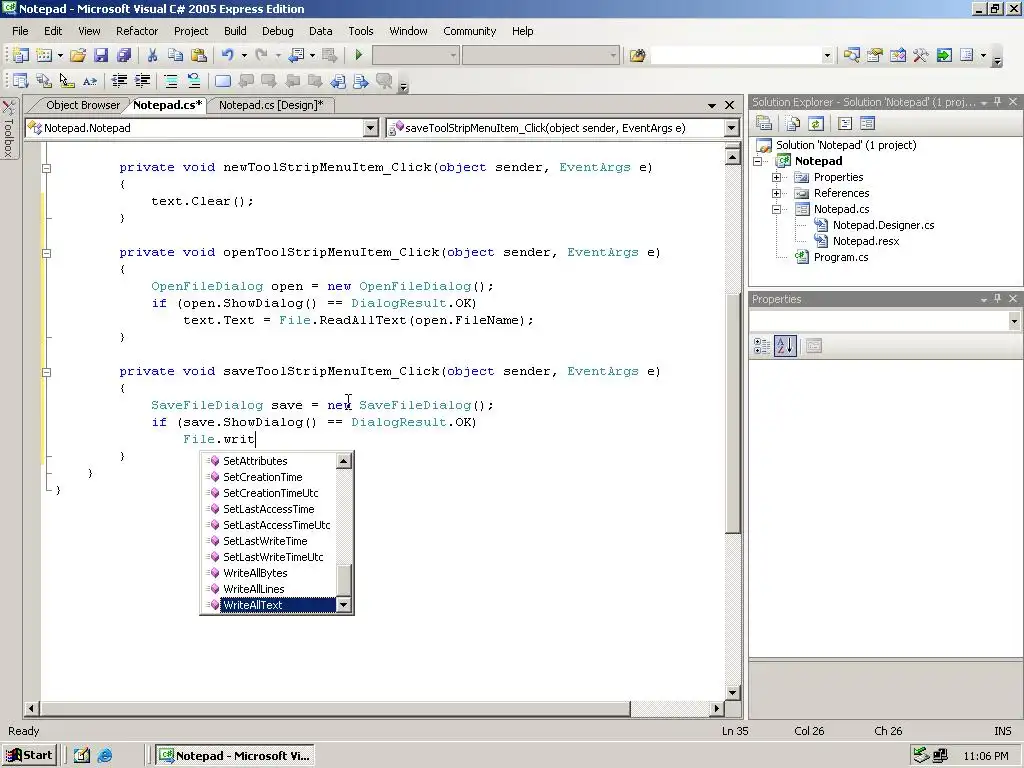The height and width of the screenshot is (768, 1024).
Task: Click Solution Explorer's View Designer icon
Action: tap(867, 123)
